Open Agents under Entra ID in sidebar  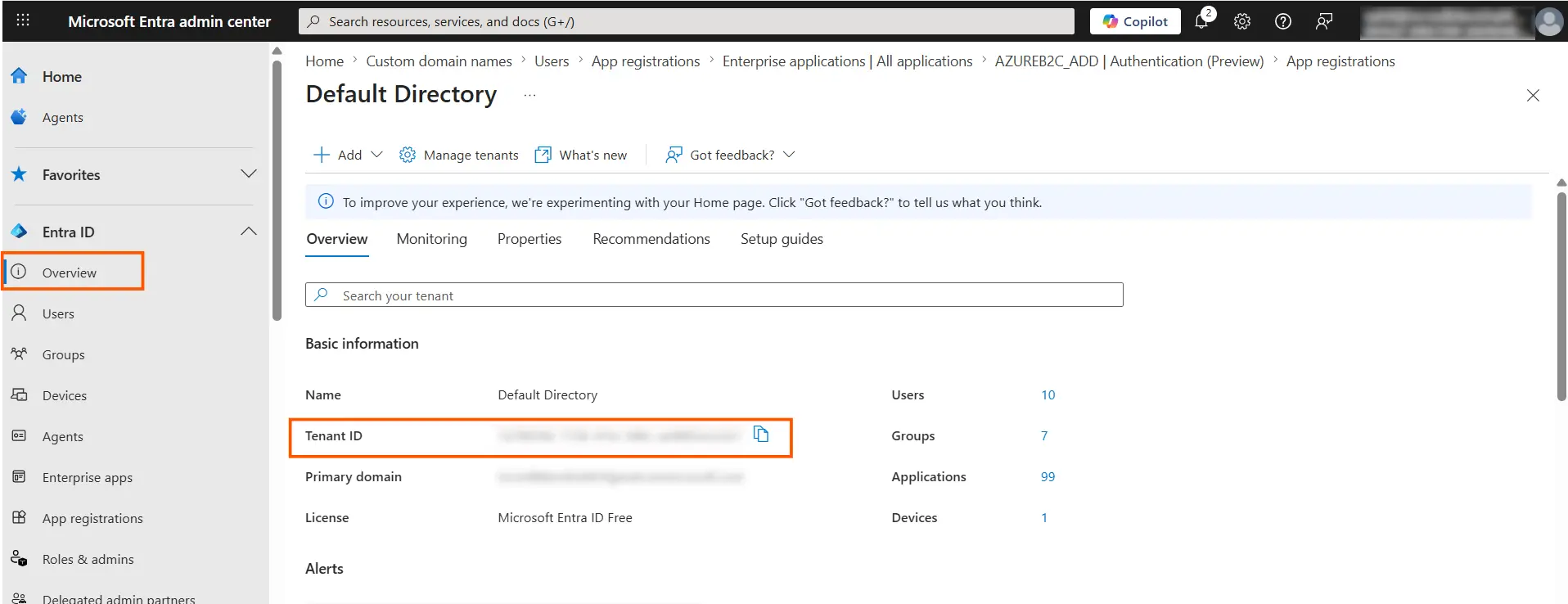coord(62,436)
